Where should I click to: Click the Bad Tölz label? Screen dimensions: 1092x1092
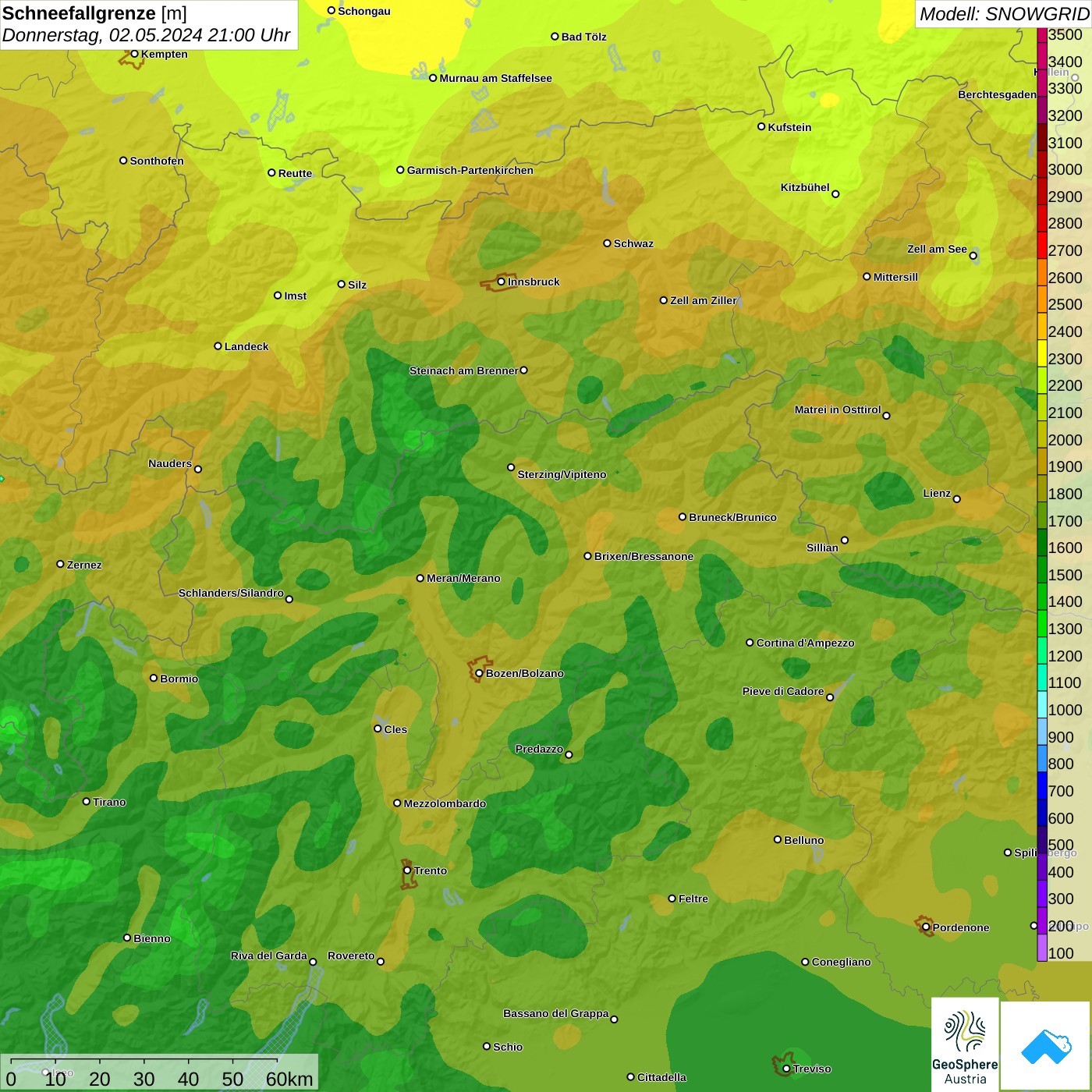tap(583, 37)
